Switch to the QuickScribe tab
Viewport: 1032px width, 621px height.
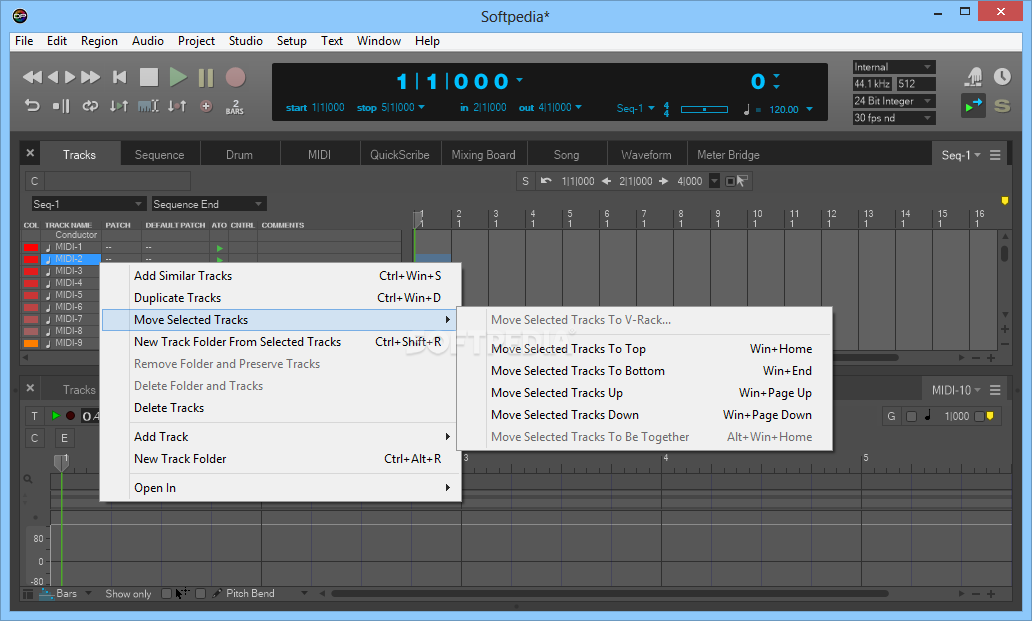tap(400, 155)
